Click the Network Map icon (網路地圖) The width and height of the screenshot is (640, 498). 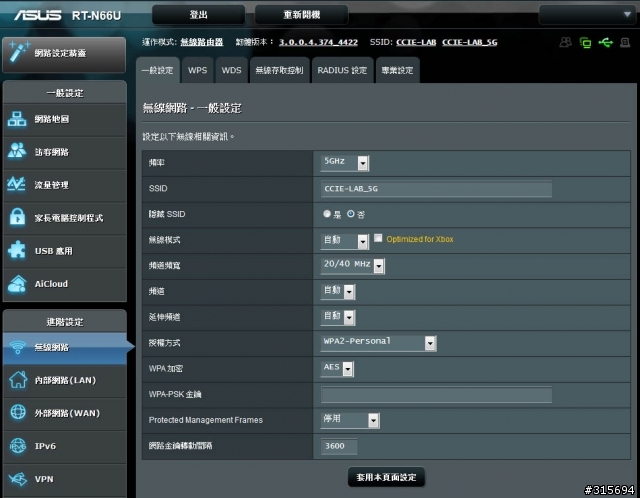tap(17, 119)
